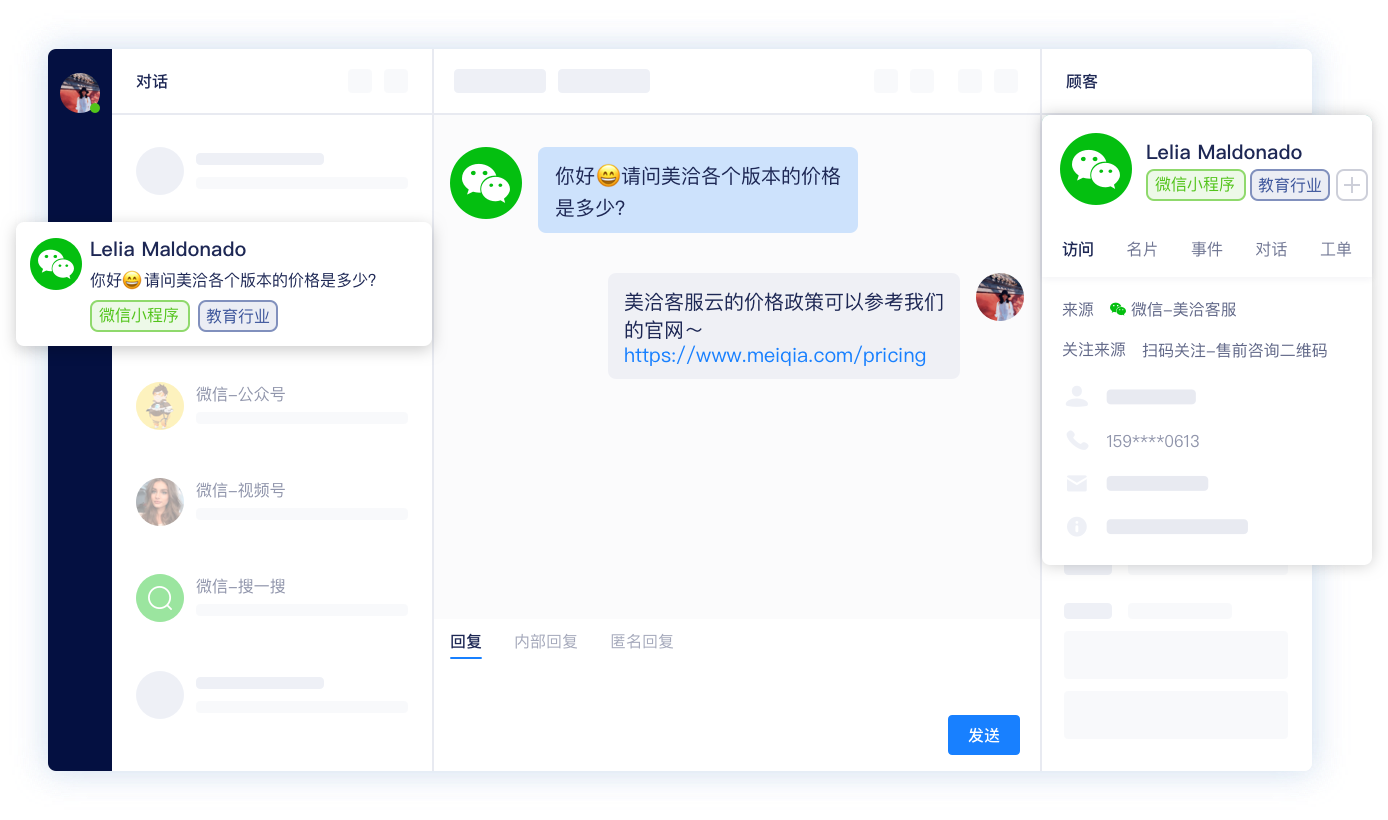Click the agent avatar beside the pricing reply

[1000, 297]
